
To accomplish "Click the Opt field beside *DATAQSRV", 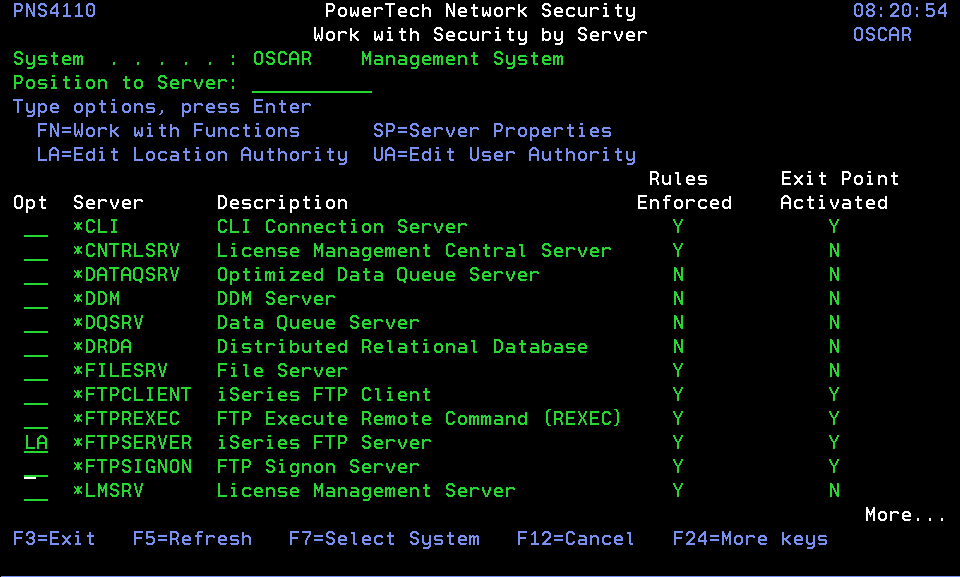I will click(x=36, y=275).
